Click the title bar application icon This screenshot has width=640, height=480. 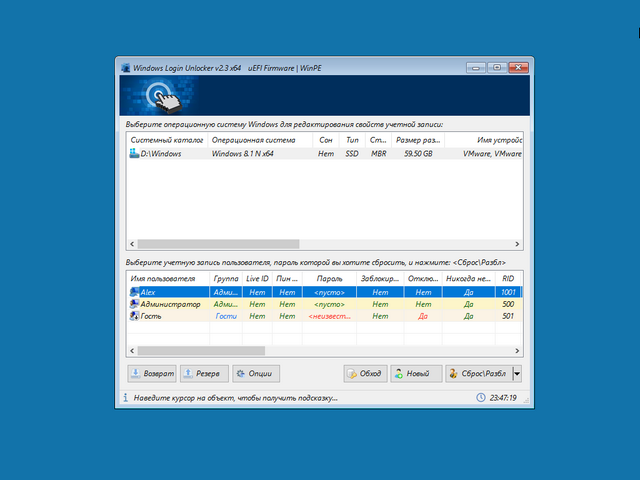125,67
